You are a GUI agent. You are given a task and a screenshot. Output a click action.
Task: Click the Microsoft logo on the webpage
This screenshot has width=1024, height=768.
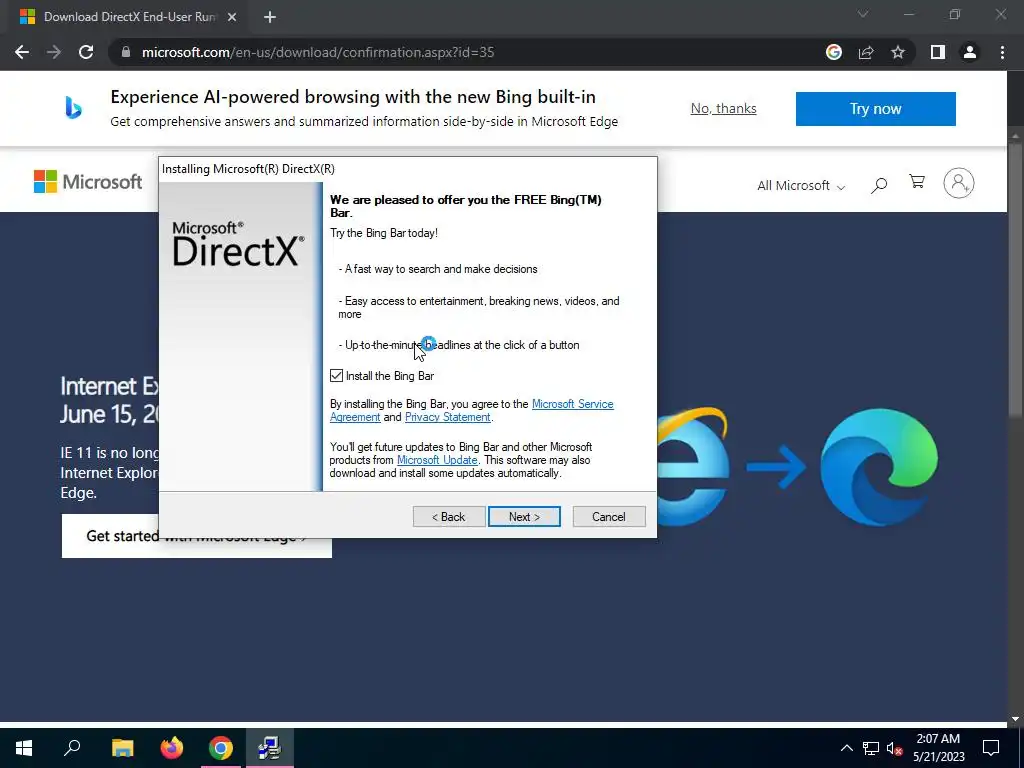pos(88,182)
